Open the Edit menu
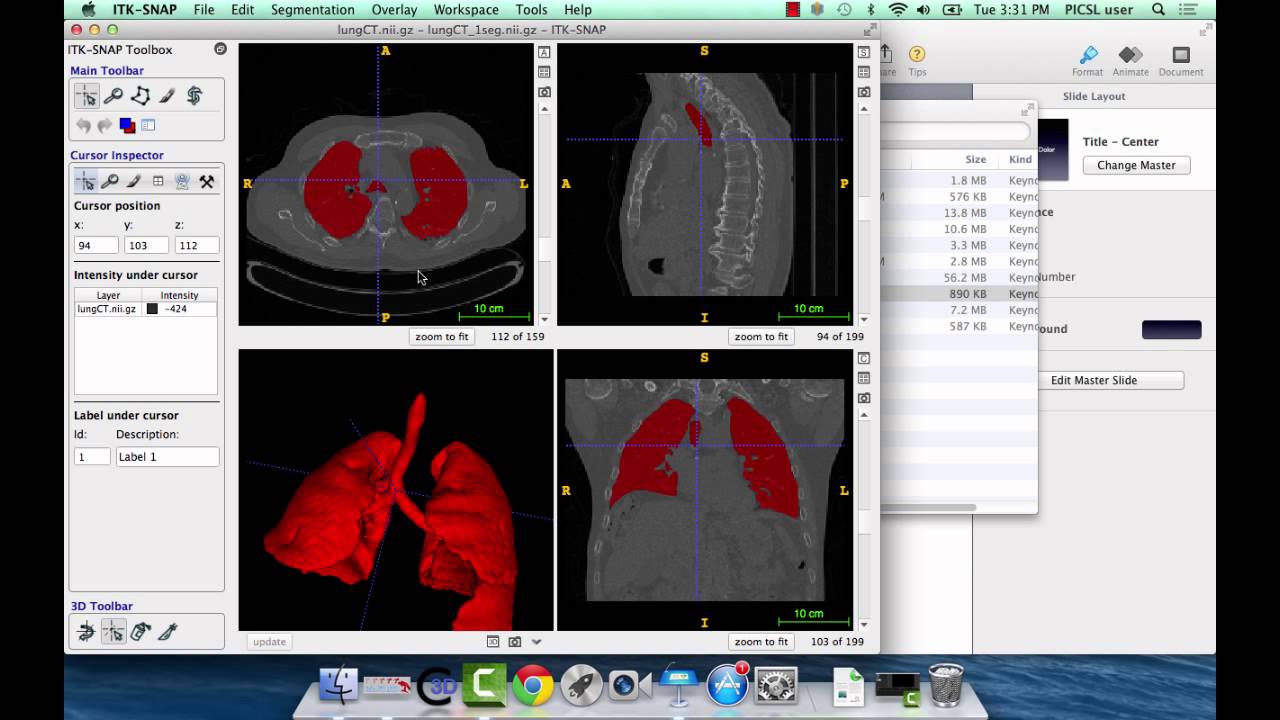The height and width of the screenshot is (720, 1280). pyautogui.click(x=242, y=10)
